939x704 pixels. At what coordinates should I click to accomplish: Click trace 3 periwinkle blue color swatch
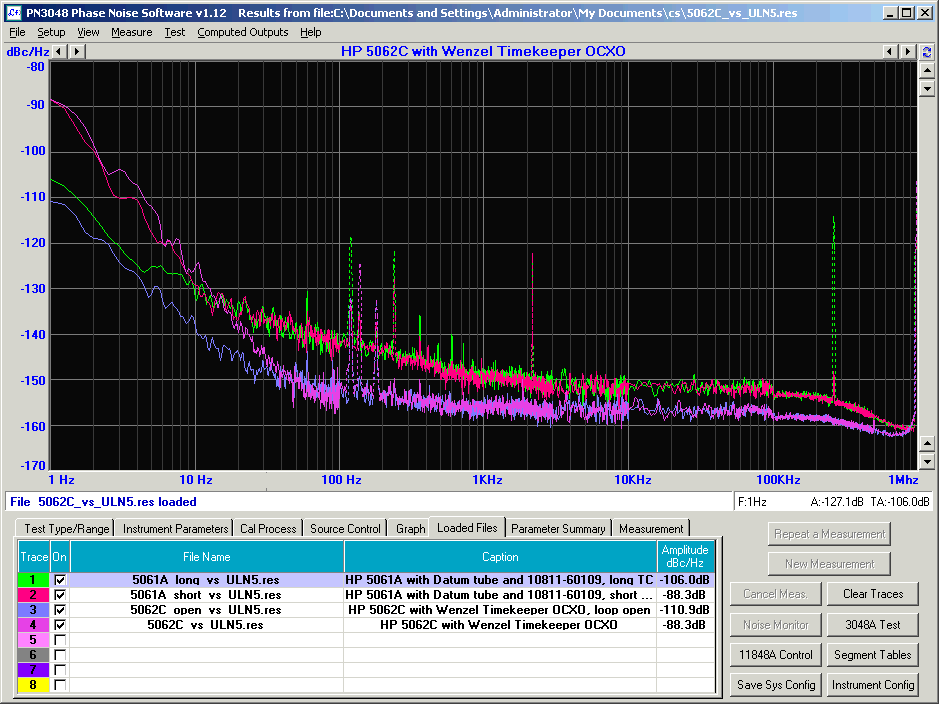coord(33,610)
